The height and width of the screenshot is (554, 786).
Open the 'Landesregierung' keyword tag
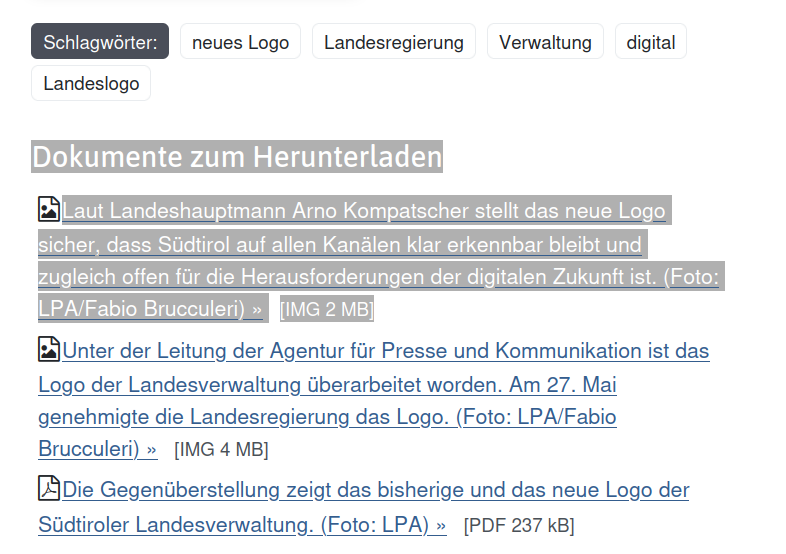[x=394, y=42]
